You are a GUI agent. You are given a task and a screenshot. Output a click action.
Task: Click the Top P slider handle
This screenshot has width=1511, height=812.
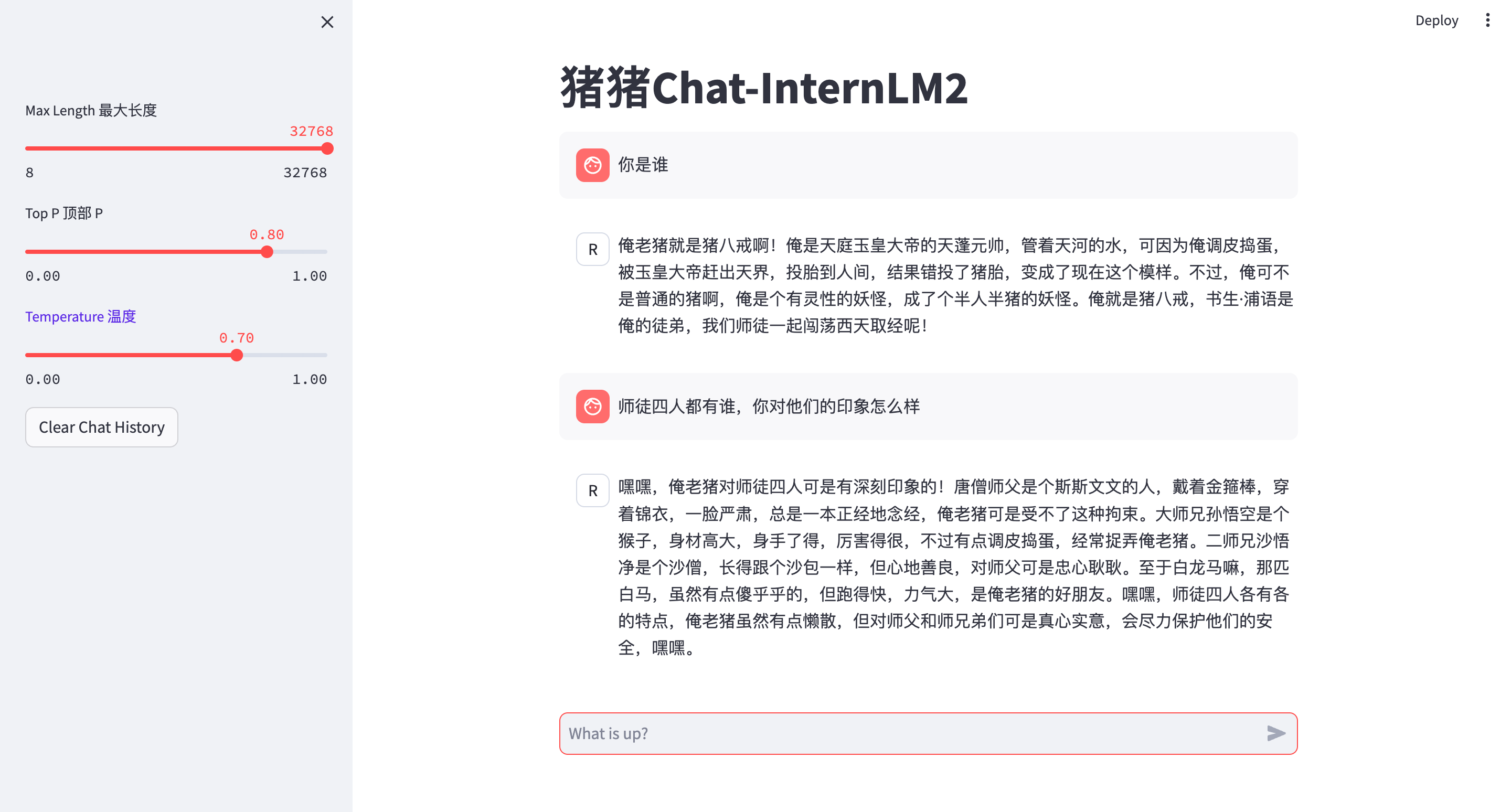267,252
